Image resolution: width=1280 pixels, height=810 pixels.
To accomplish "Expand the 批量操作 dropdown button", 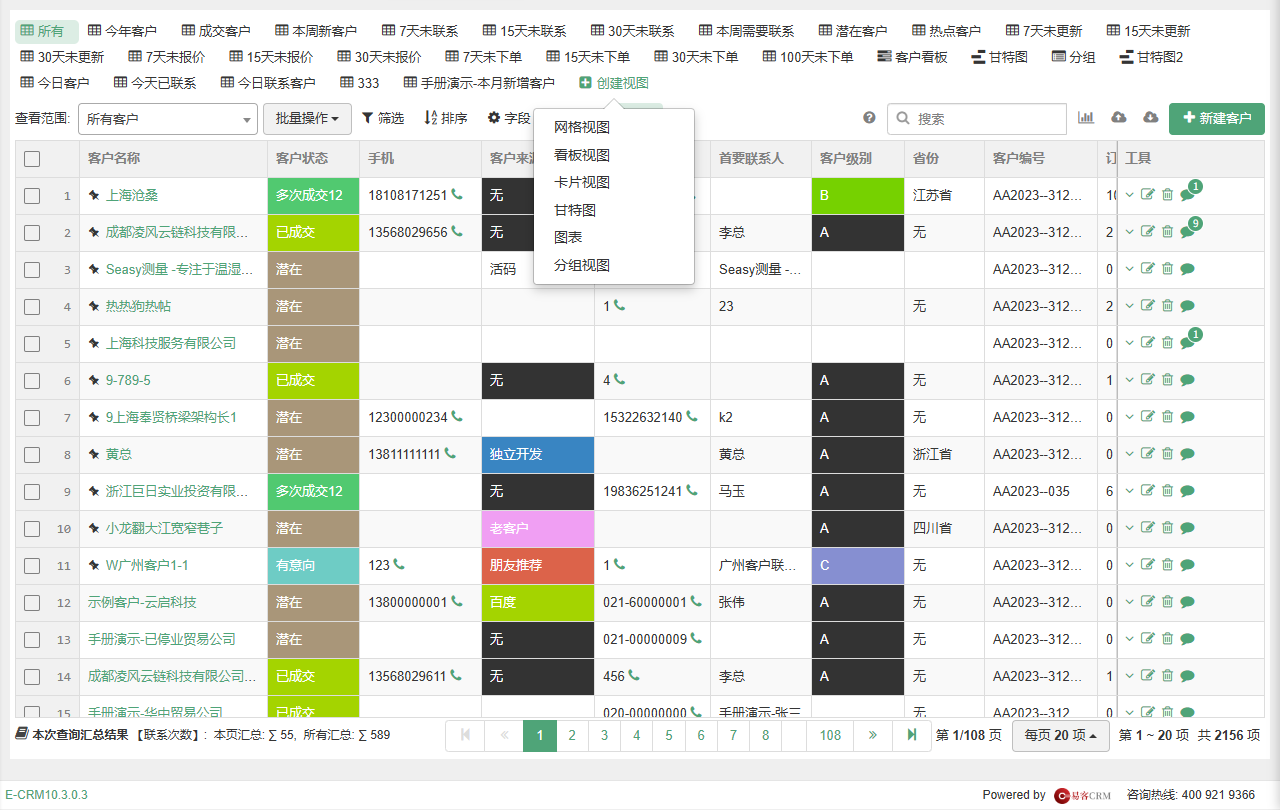I will [x=307, y=119].
